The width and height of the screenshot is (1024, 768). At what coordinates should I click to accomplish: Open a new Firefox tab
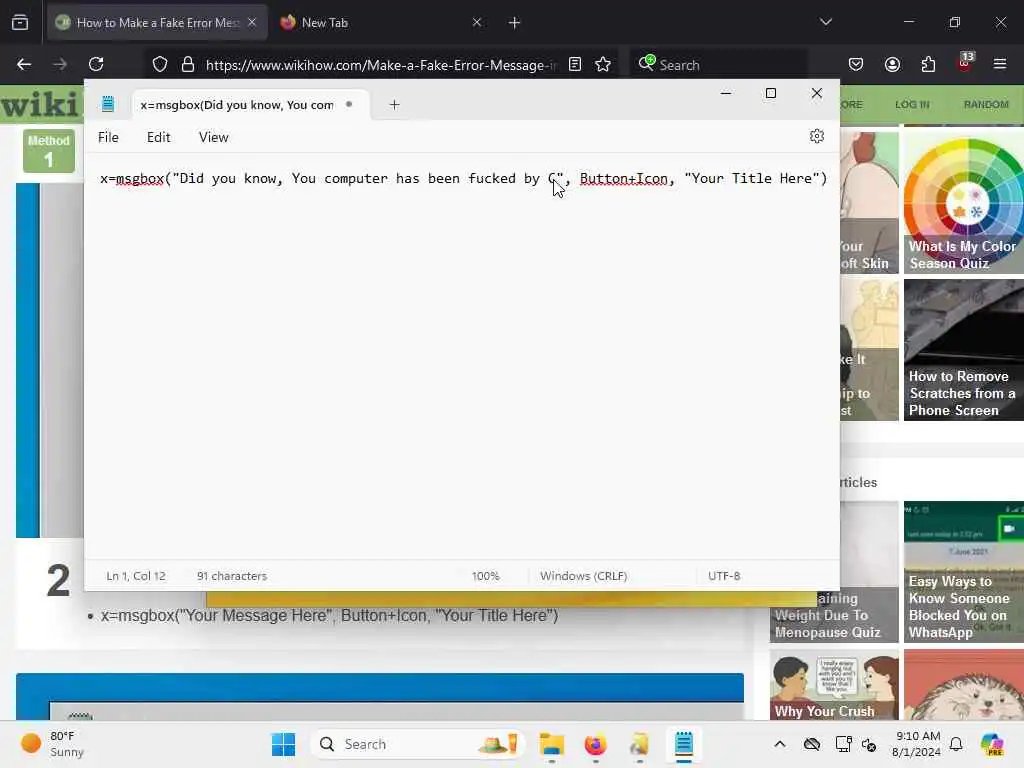(x=515, y=22)
